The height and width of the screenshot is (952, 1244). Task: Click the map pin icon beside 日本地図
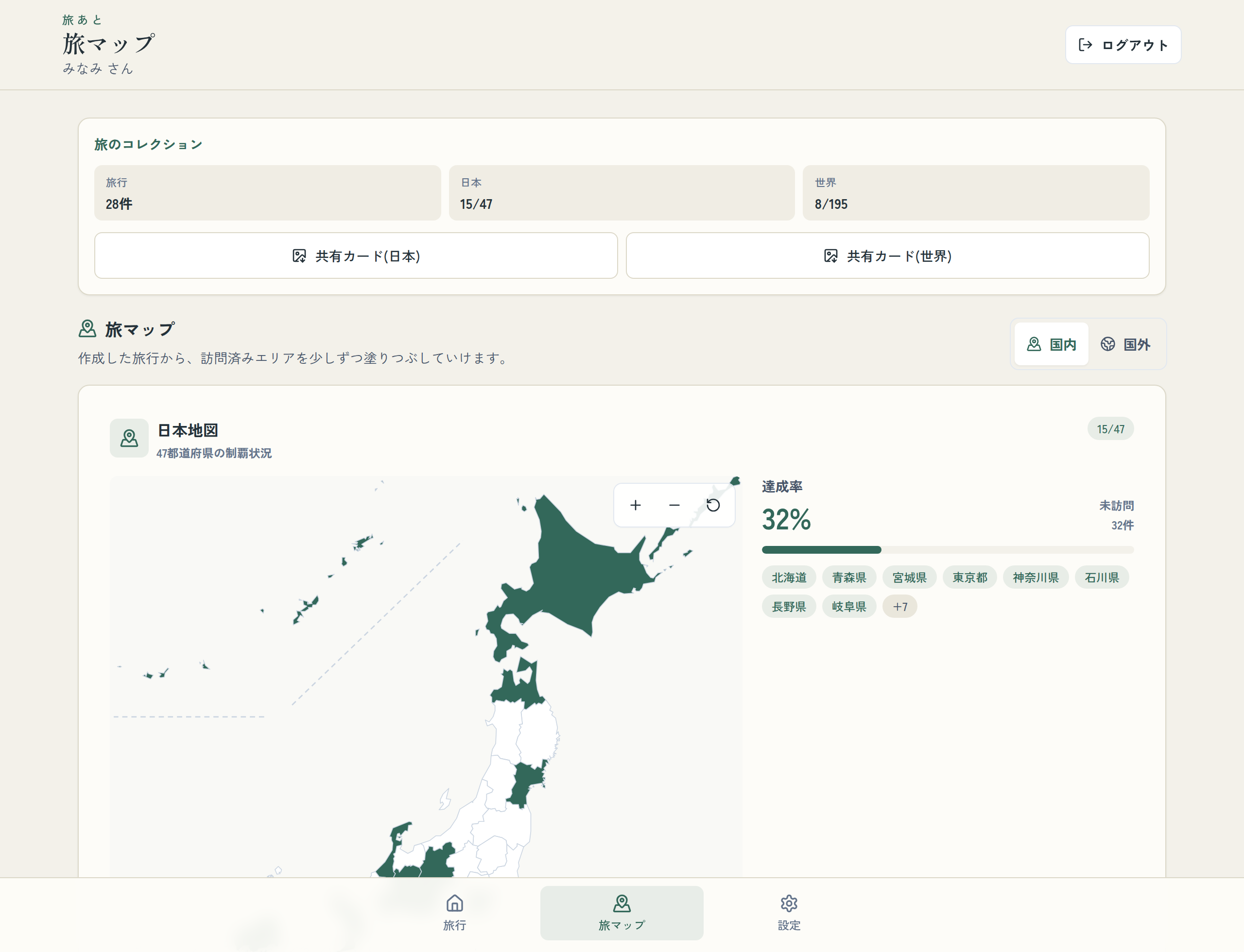click(x=129, y=438)
